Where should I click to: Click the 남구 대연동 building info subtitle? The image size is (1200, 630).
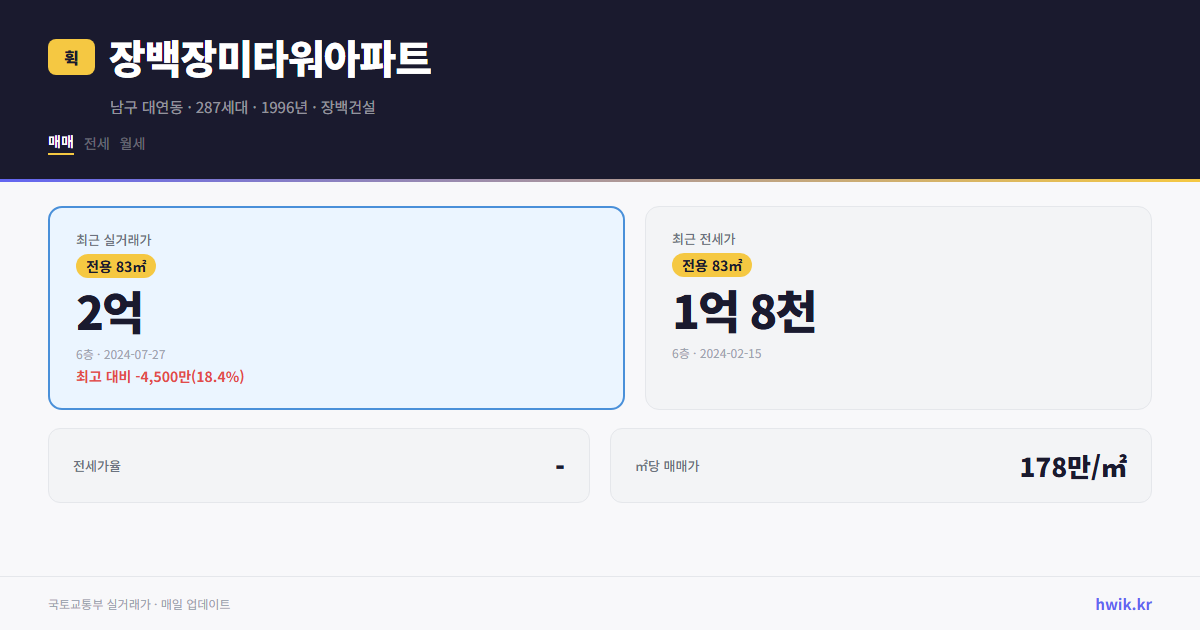[244, 107]
